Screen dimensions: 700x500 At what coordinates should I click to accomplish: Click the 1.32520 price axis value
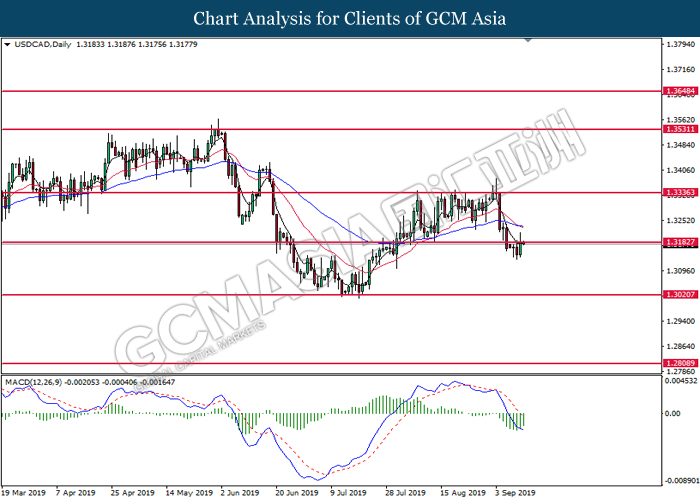click(x=681, y=221)
